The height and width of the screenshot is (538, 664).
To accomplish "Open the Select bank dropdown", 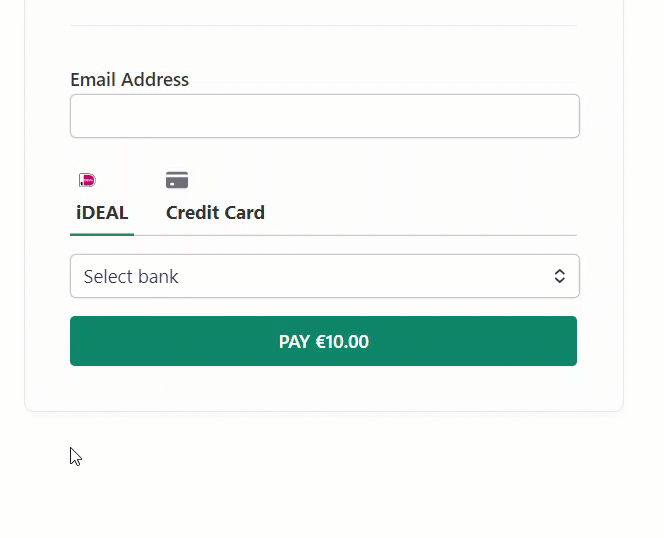I will click(x=325, y=276).
